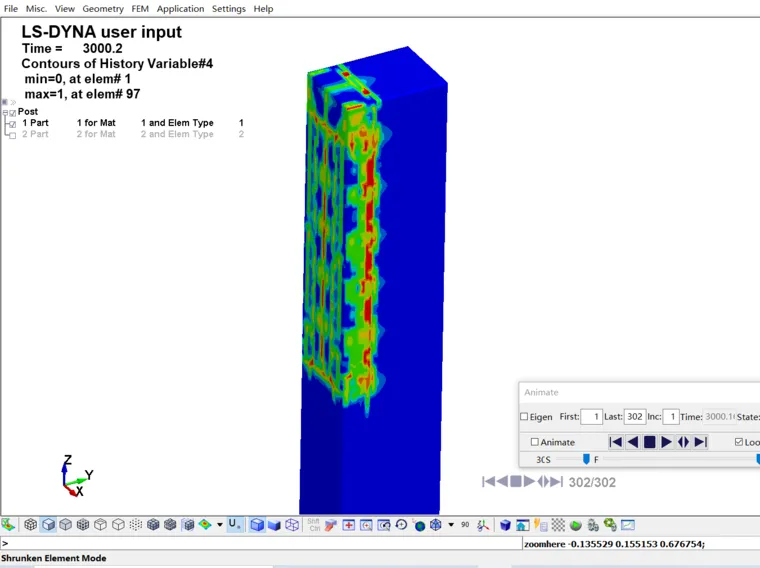Click the green globe view icon
This screenshot has height=568, width=760.
pyautogui.click(x=419, y=525)
